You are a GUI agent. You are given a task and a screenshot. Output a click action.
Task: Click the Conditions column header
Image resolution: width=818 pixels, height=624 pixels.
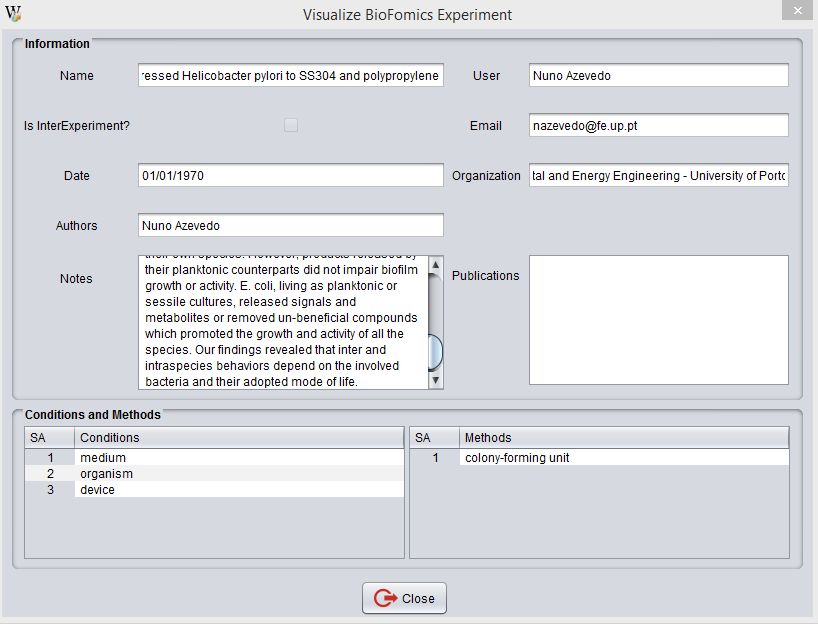[239, 438]
